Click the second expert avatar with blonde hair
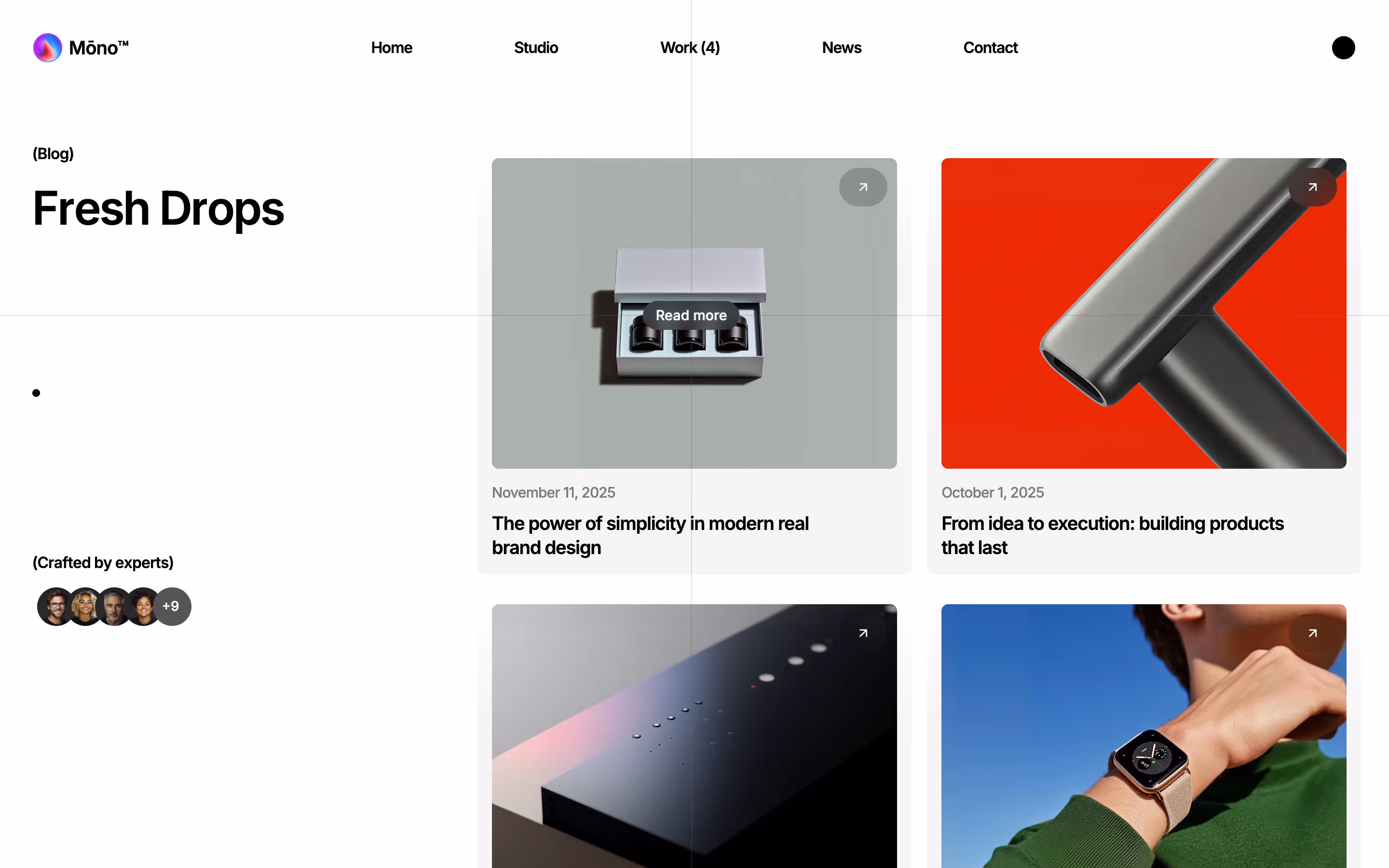This screenshot has height=868, width=1389. coord(85,606)
